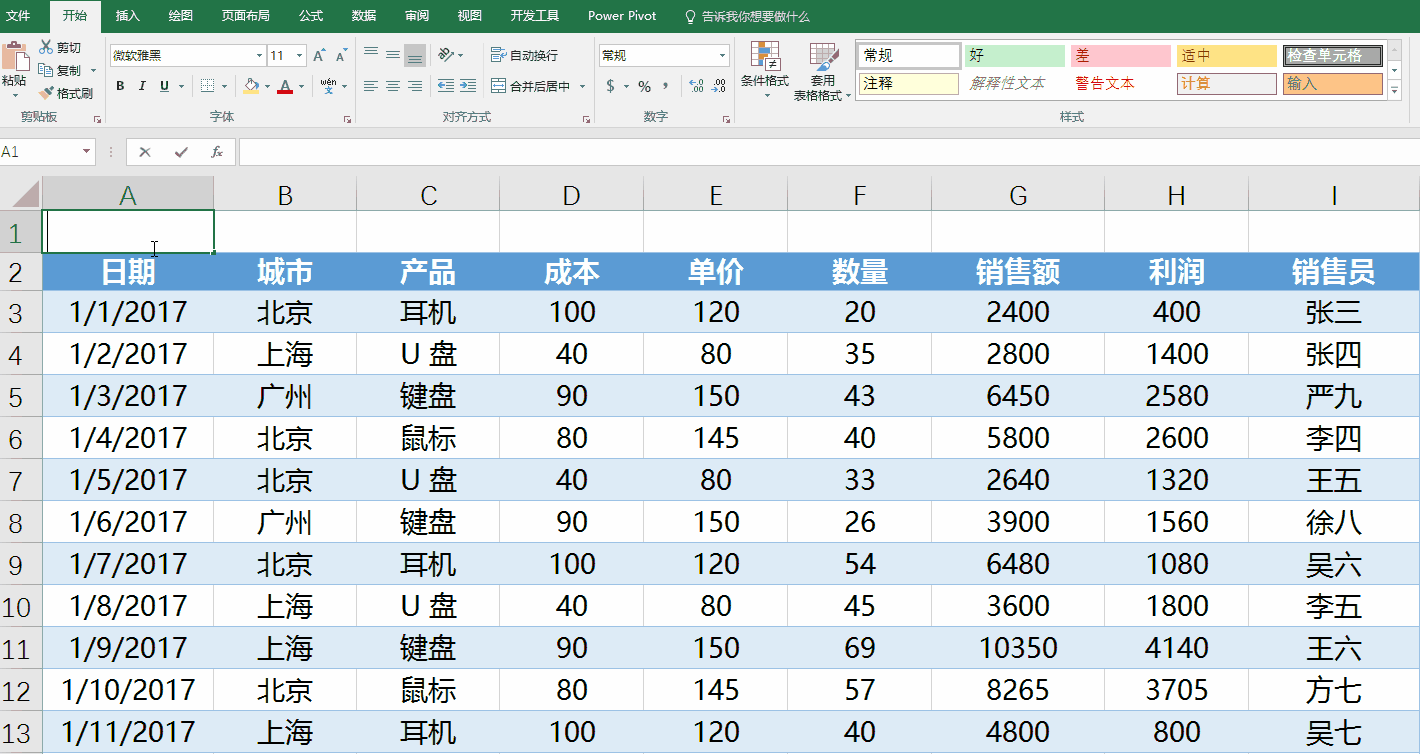Click the increase indent icon
Screen dimensions: 1420x754
467,86
